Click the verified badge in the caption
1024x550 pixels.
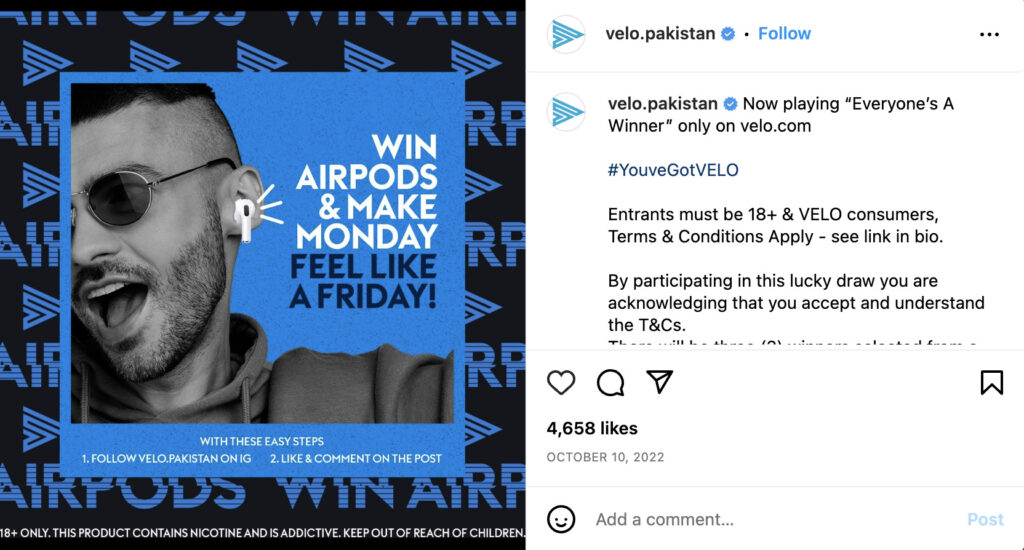tap(731, 104)
